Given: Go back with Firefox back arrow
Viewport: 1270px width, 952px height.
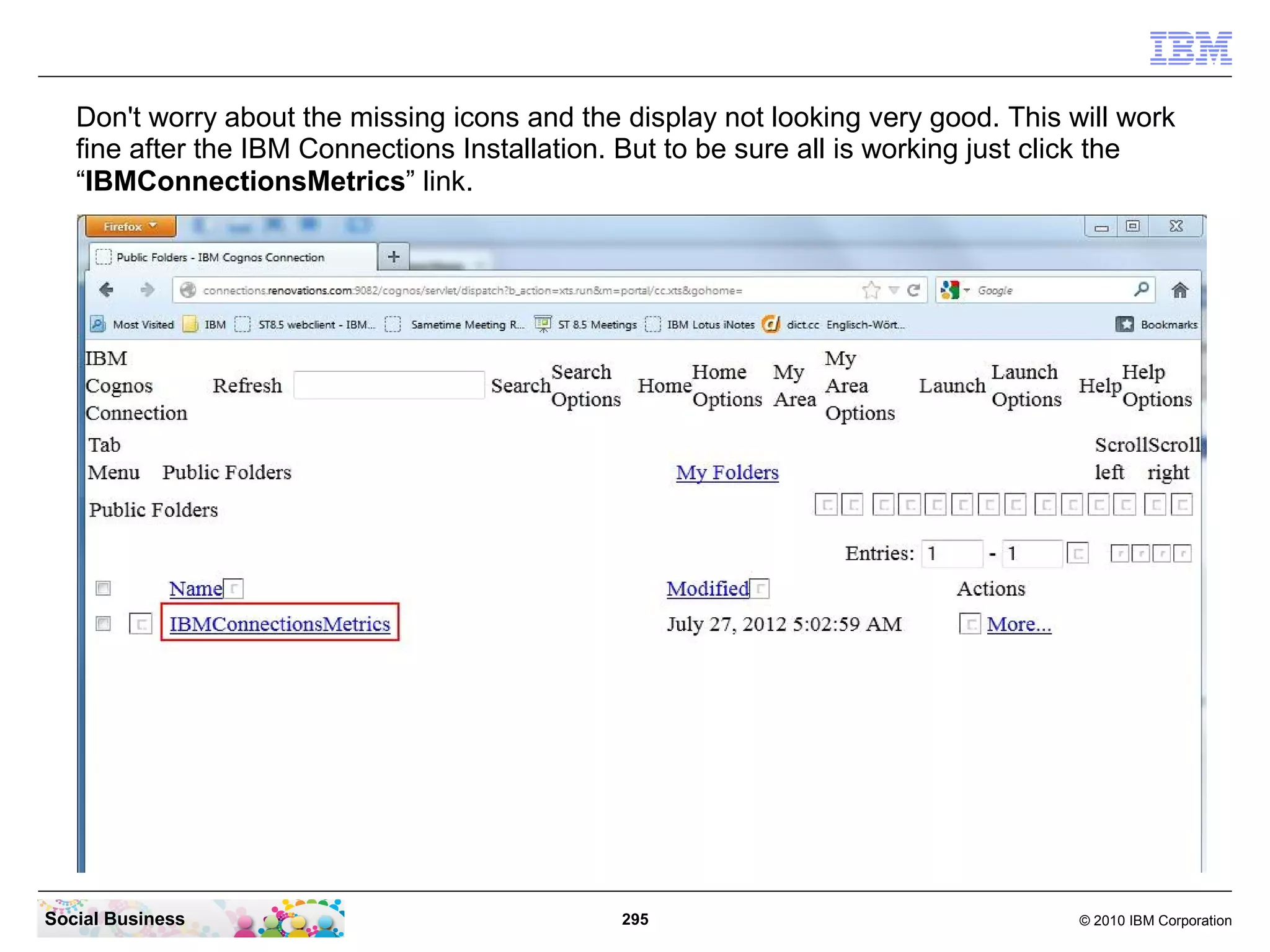Looking at the screenshot, I should tap(106, 290).
